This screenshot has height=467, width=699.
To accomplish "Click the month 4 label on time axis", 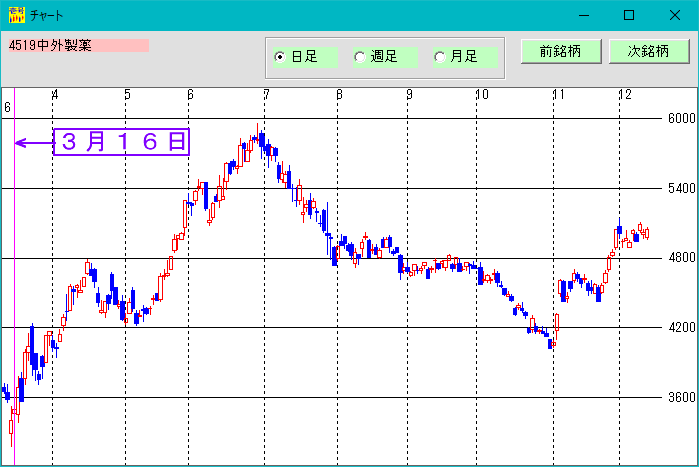I will point(55,94).
